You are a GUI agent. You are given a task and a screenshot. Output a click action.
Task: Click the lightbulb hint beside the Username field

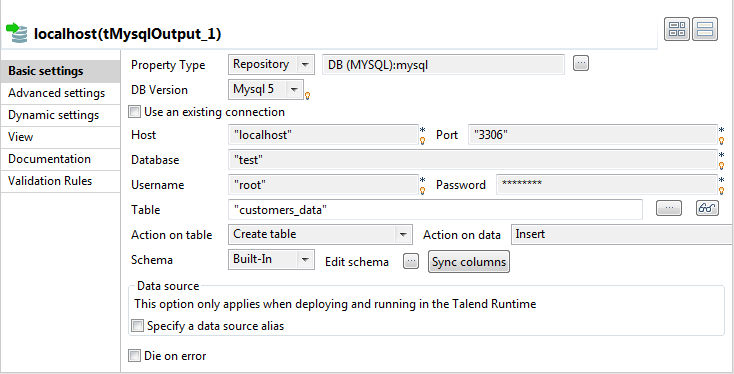422,191
